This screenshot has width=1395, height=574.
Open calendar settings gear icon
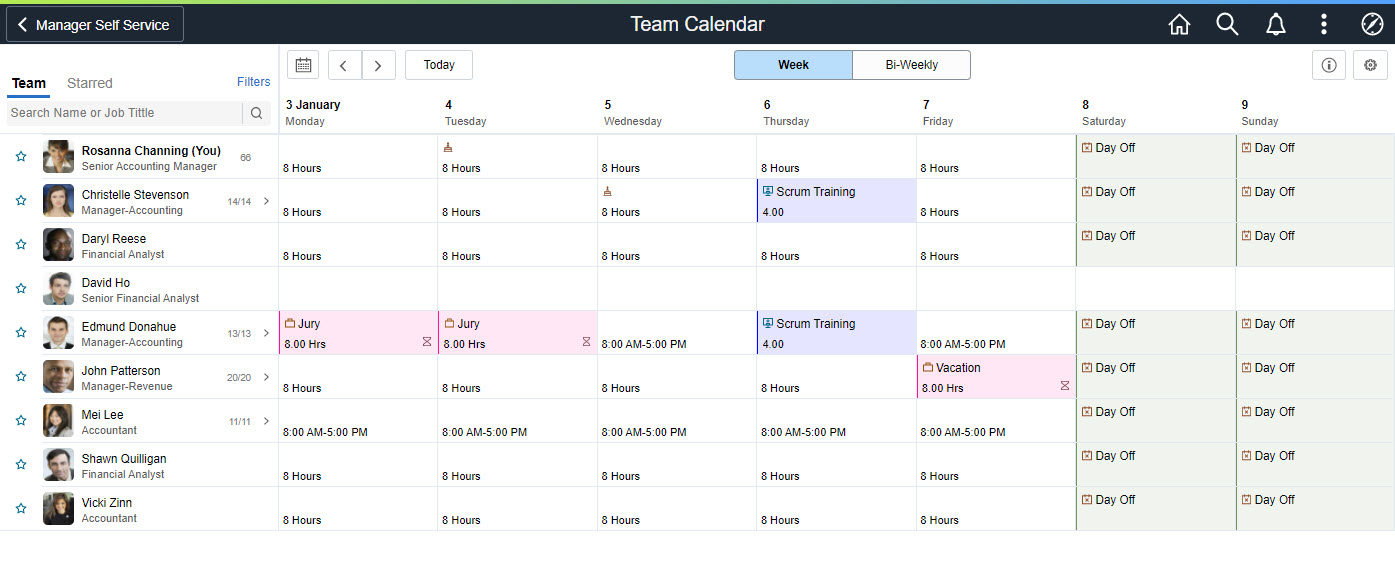(1370, 65)
